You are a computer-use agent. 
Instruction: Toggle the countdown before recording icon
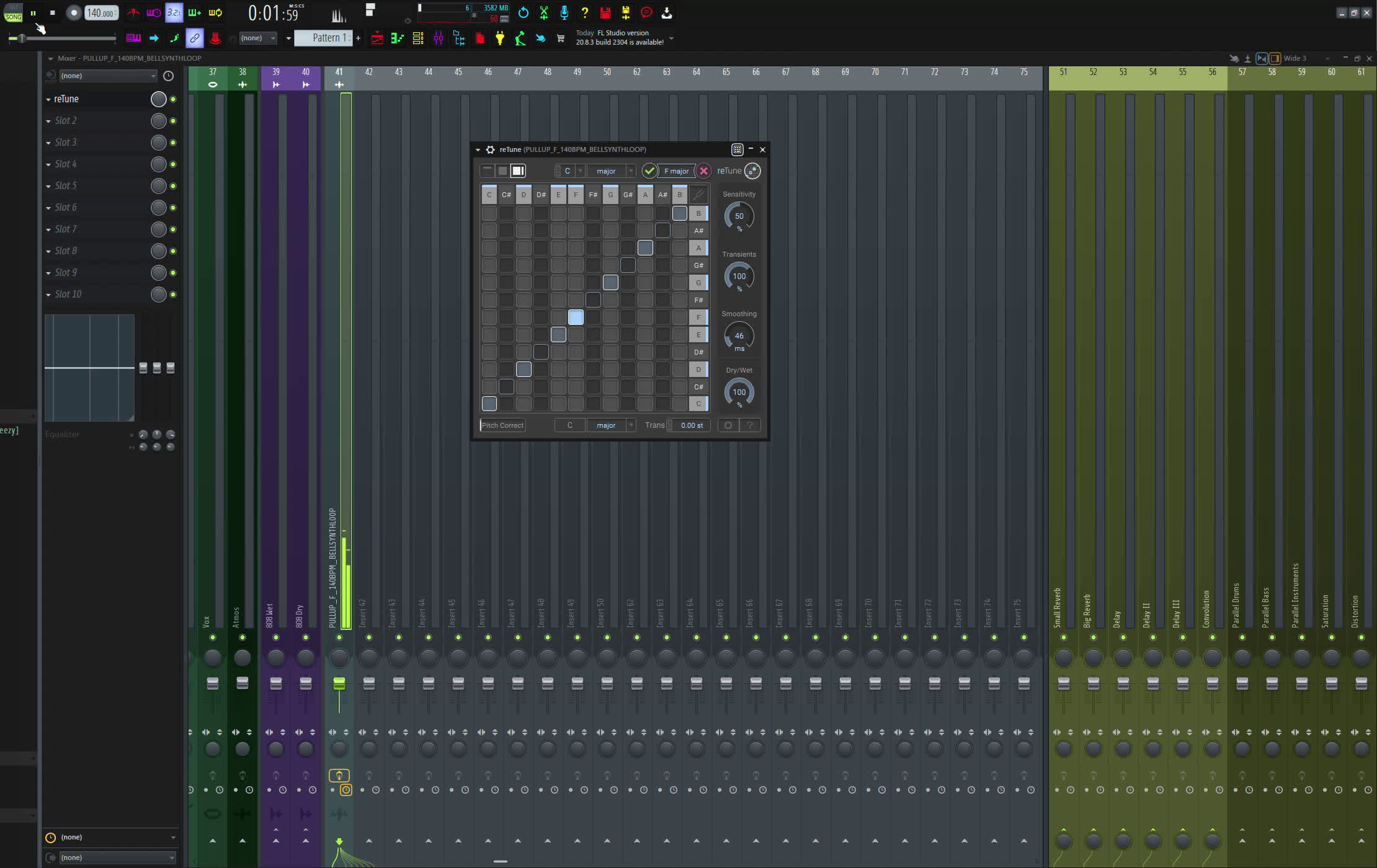point(174,12)
